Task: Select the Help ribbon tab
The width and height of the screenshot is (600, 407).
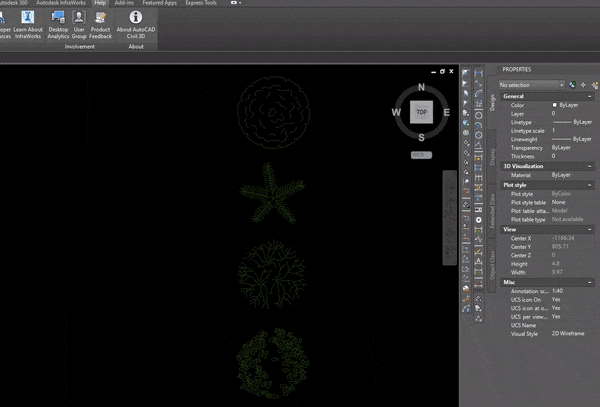Action: (100, 3)
